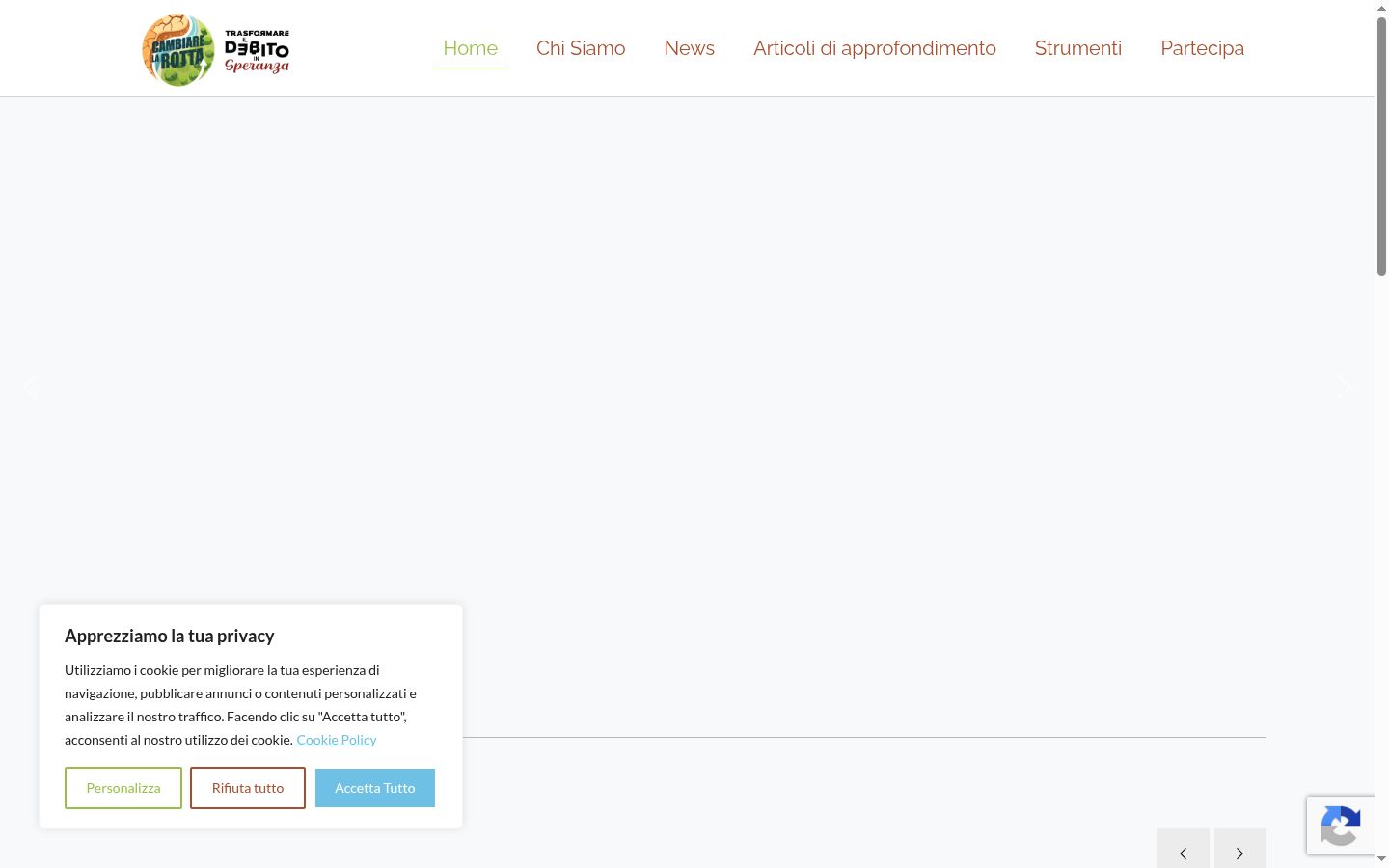Go to the Home menu item
1389x868 pixels.
[x=471, y=48]
